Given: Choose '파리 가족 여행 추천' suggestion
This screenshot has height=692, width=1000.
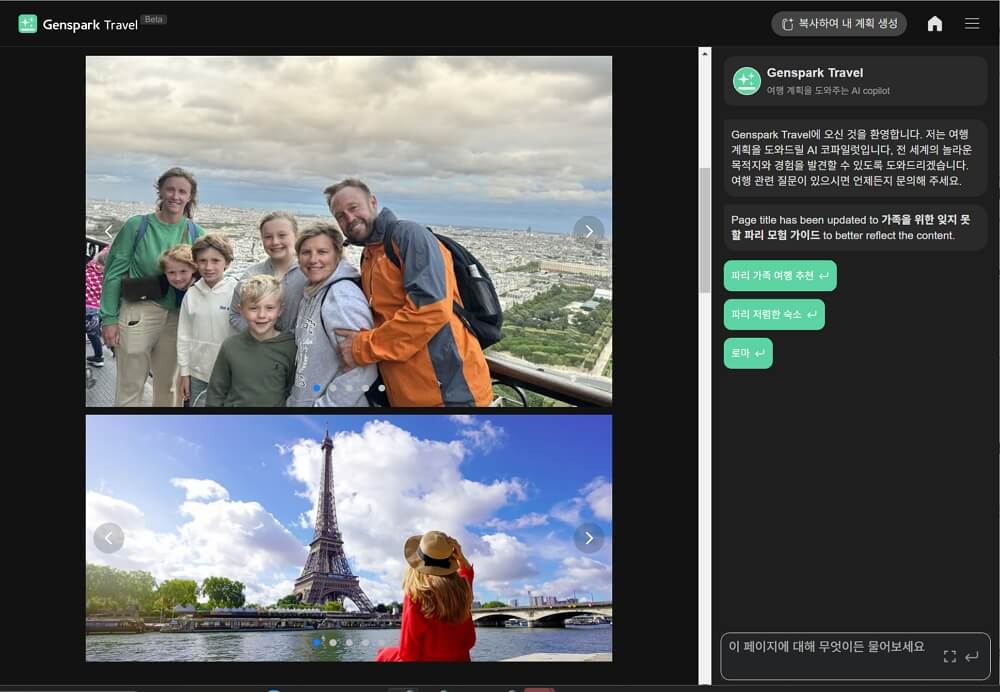Looking at the screenshot, I should pos(780,275).
